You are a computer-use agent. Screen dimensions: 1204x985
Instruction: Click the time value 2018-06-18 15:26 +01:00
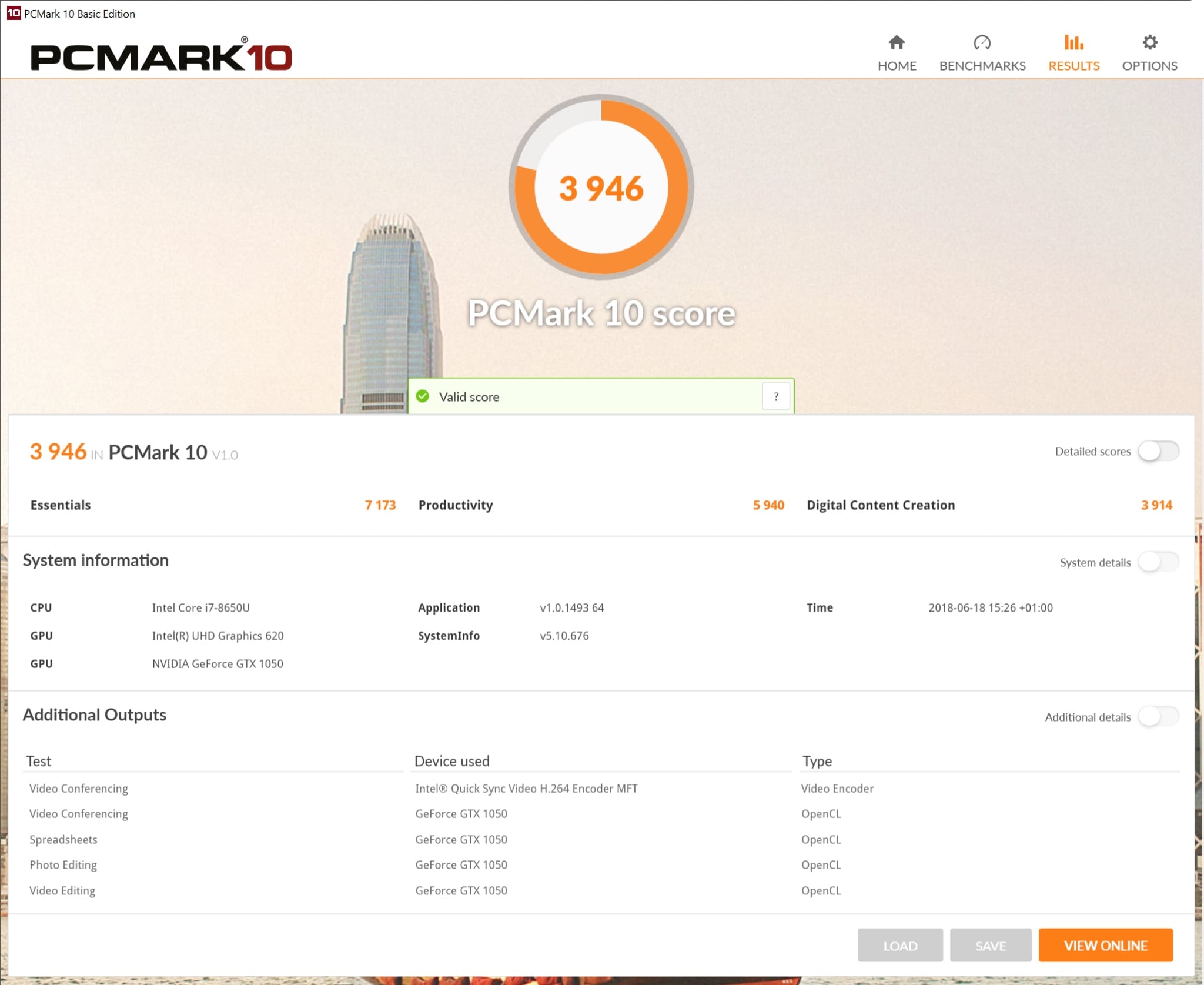pyautogui.click(x=991, y=607)
